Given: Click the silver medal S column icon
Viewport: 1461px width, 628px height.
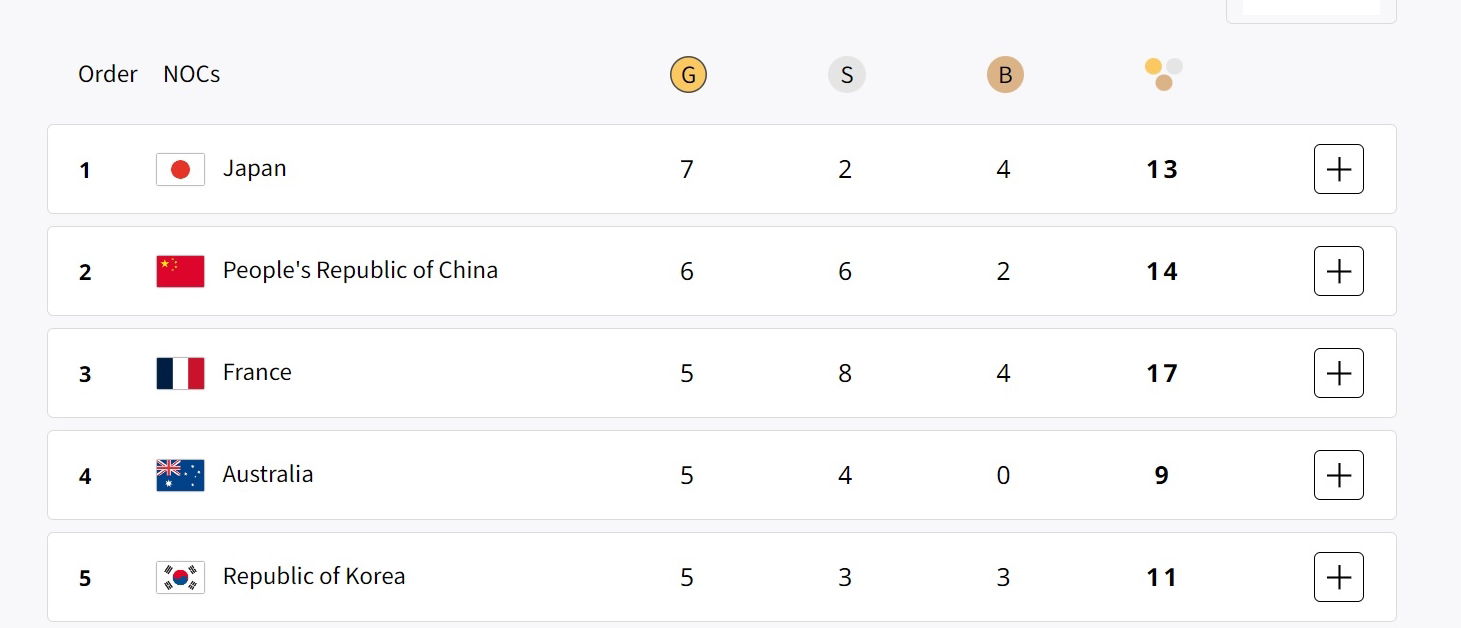Looking at the screenshot, I should click(846, 75).
